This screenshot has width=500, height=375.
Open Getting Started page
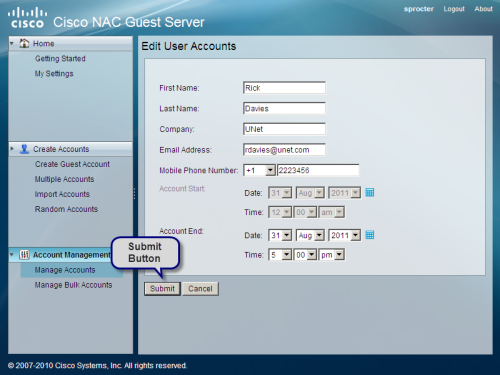point(60,59)
